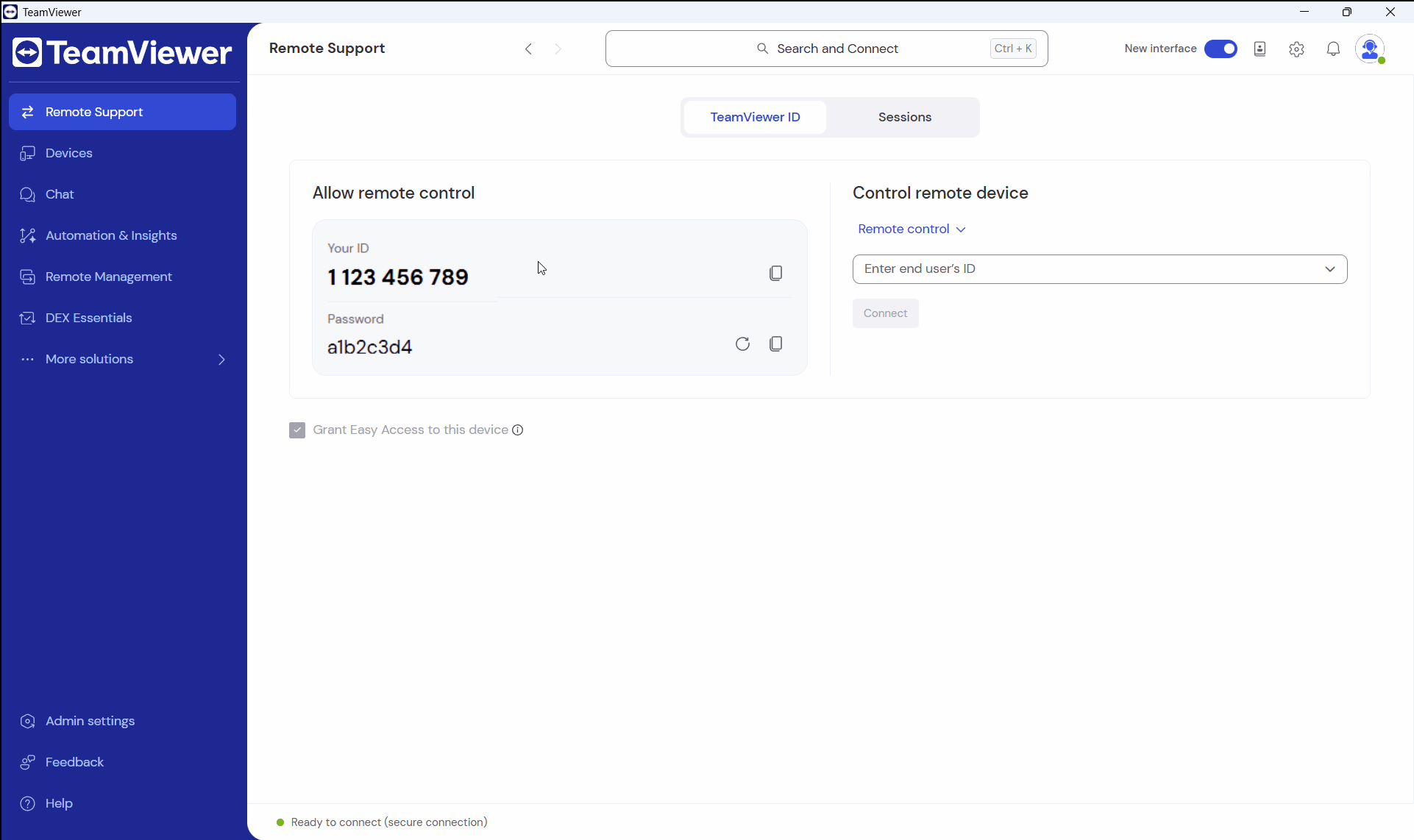
Task: Click the Ctrl + K shortcut badge
Action: coord(1013,49)
